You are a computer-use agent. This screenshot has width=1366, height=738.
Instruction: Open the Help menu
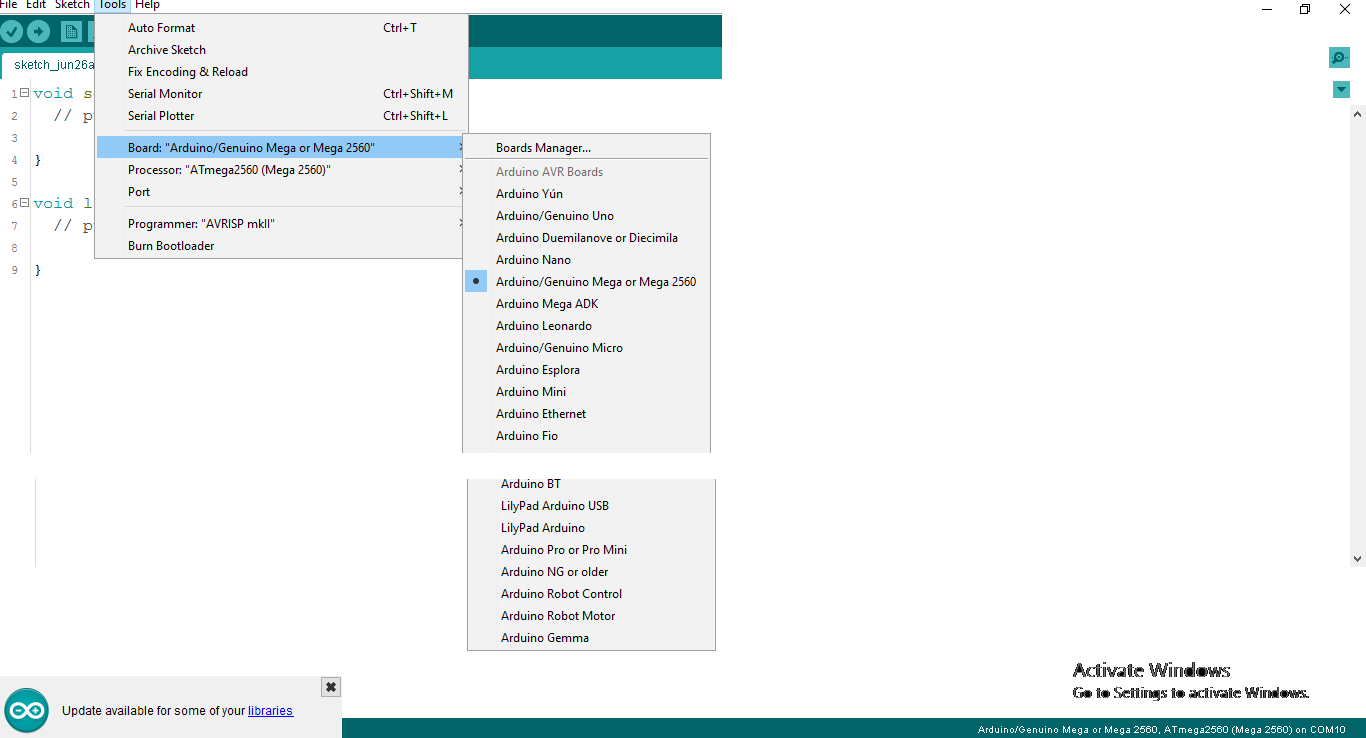tap(147, 5)
